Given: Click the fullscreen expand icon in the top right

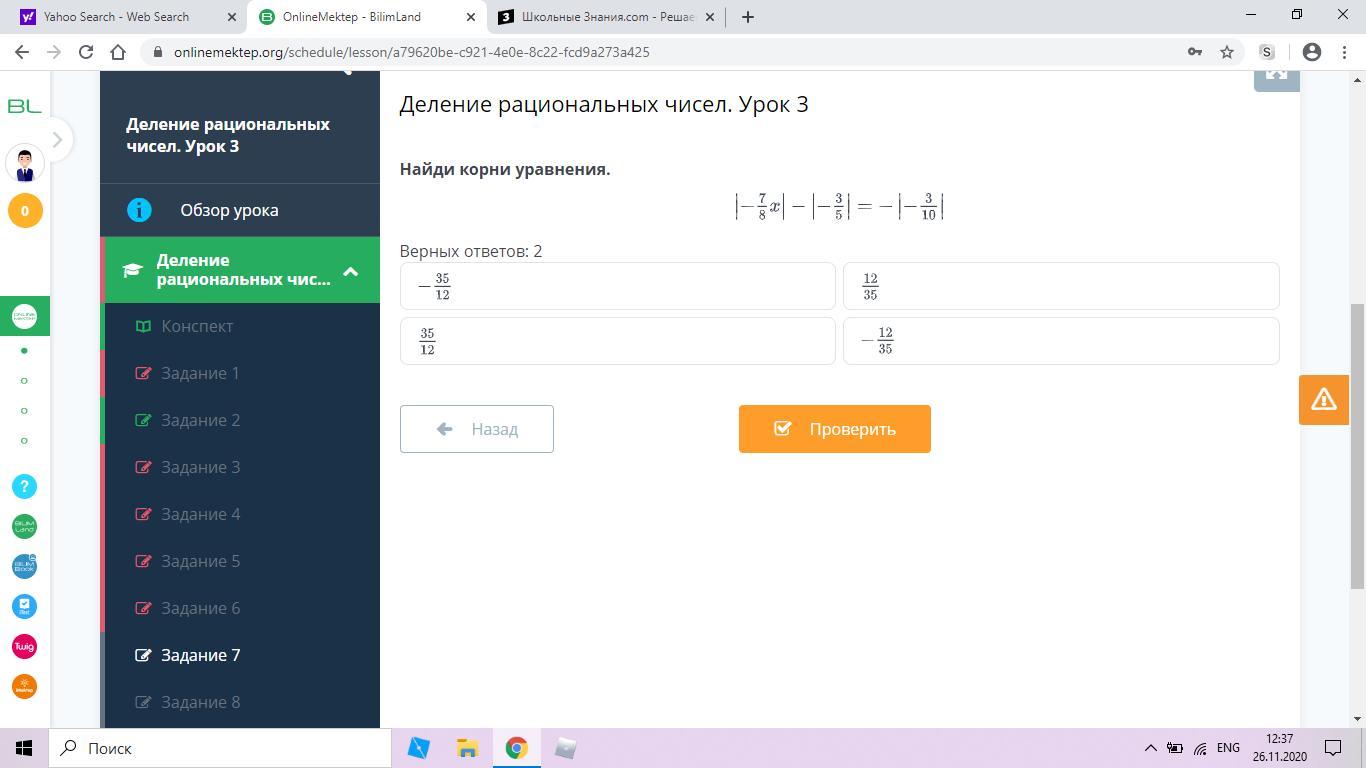Looking at the screenshot, I should click(x=1277, y=78).
